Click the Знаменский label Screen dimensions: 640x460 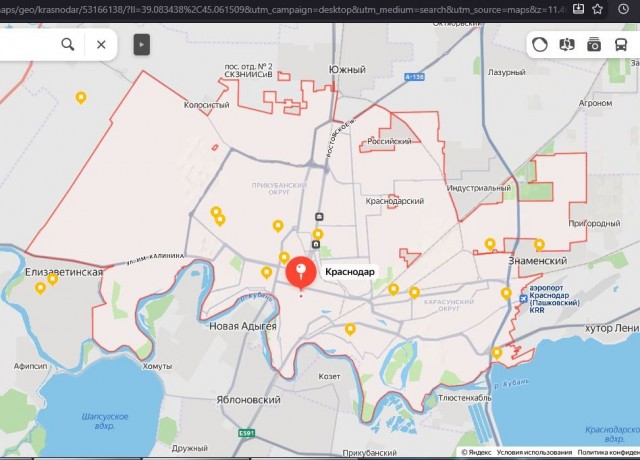(x=538, y=261)
